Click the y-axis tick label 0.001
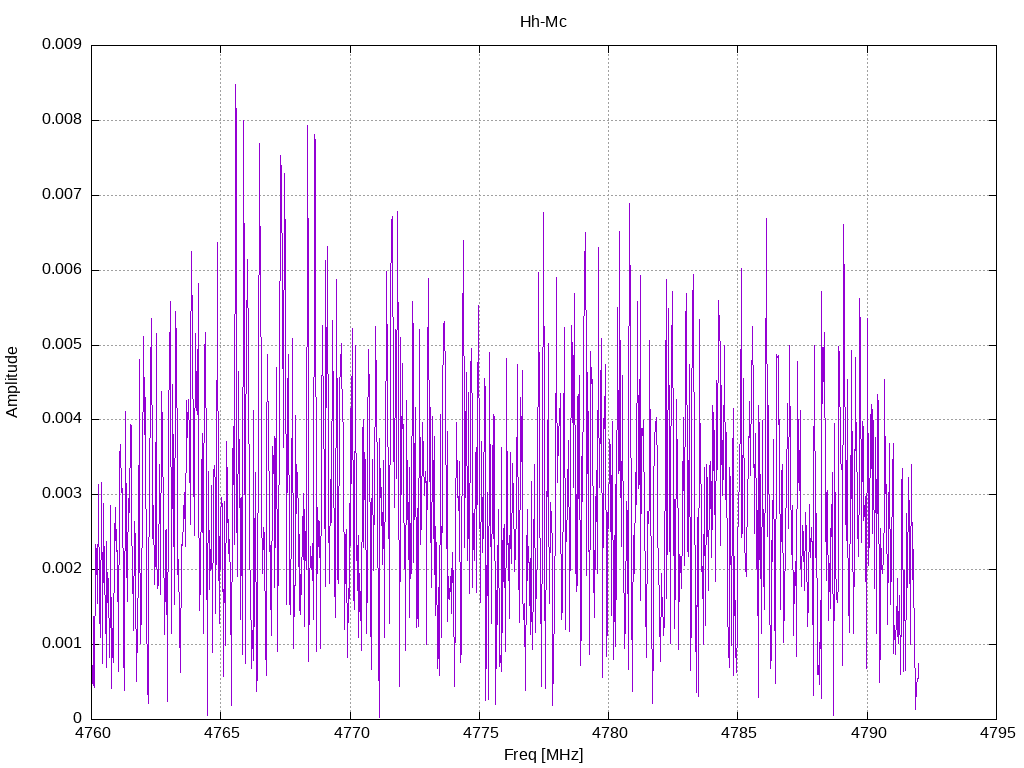 (x=62, y=643)
